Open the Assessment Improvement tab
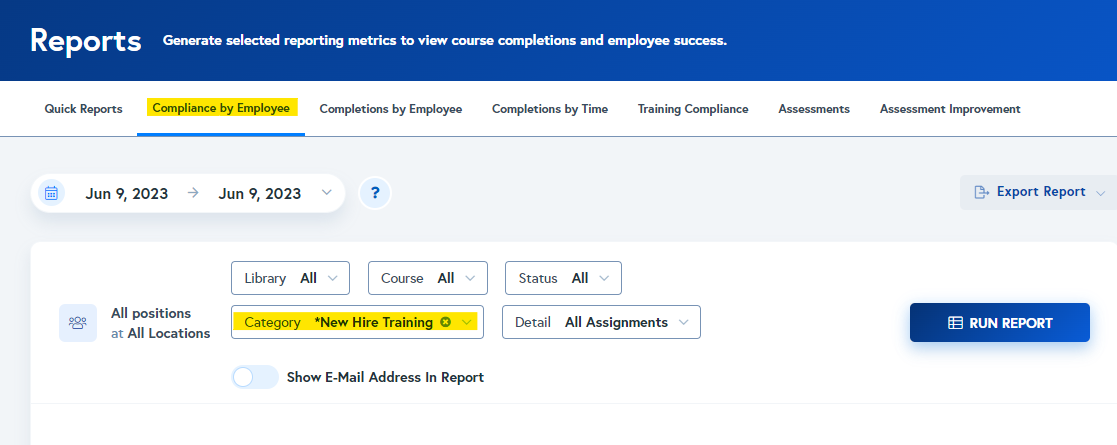The width and height of the screenshot is (1117, 445). point(949,109)
